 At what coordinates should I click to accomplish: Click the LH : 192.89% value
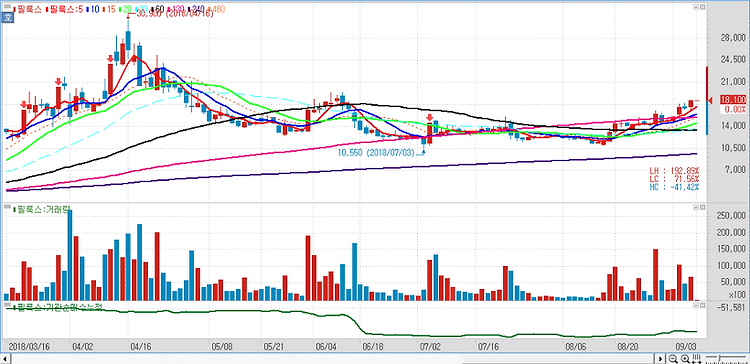(674, 170)
